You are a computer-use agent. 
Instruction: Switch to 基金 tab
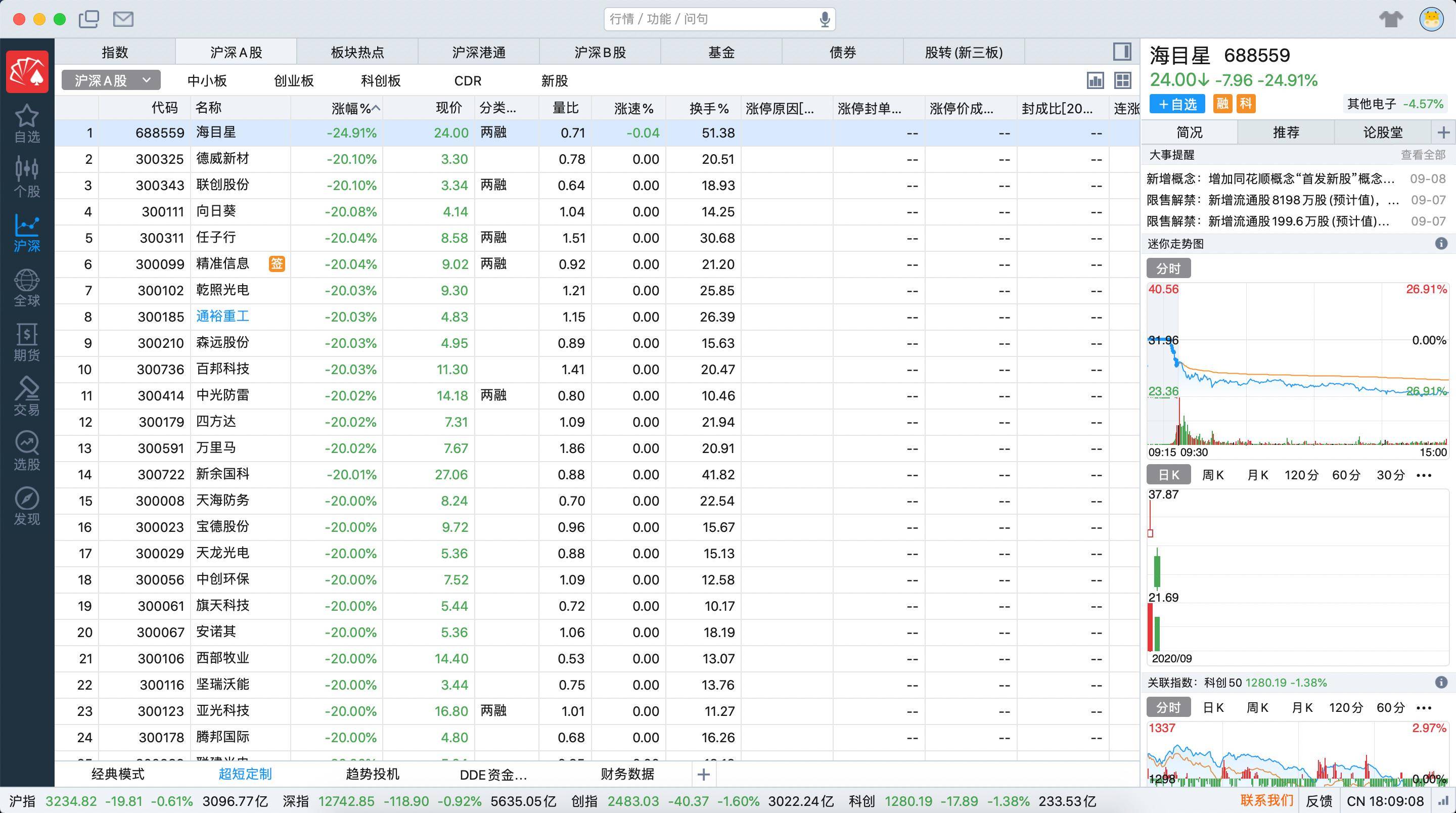click(721, 52)
